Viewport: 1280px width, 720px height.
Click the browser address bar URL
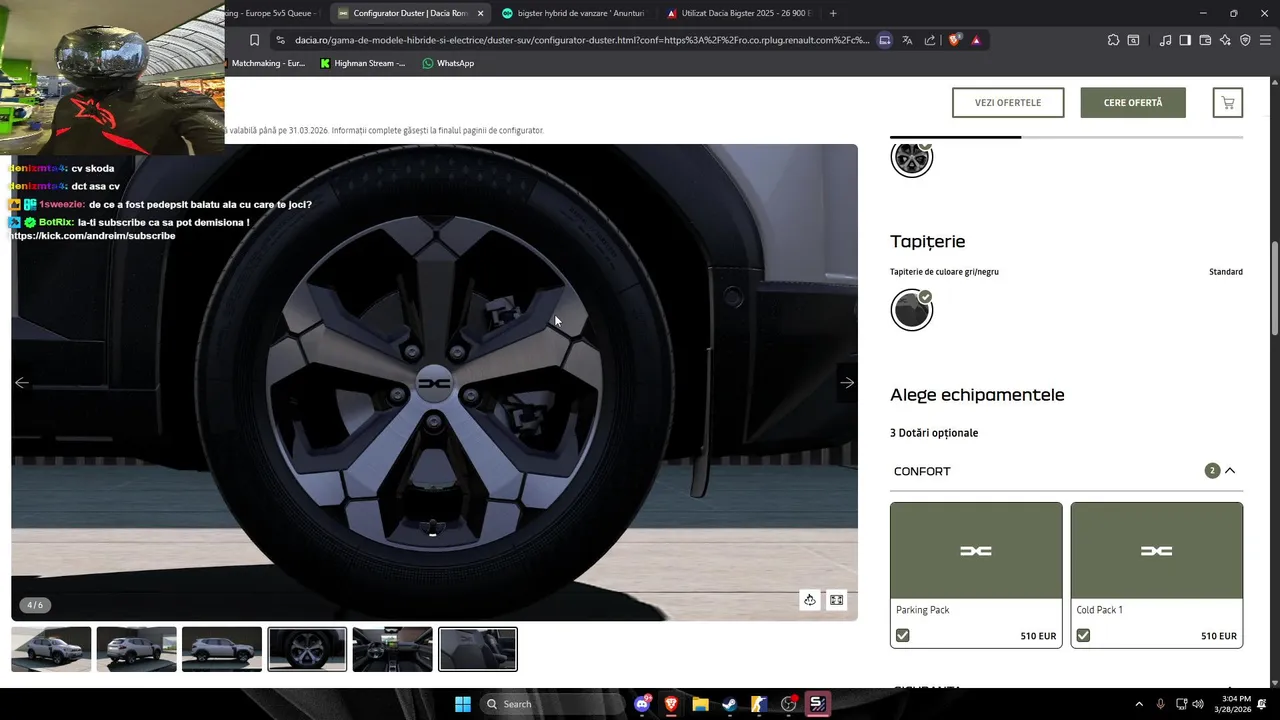[x=582, y=40]
